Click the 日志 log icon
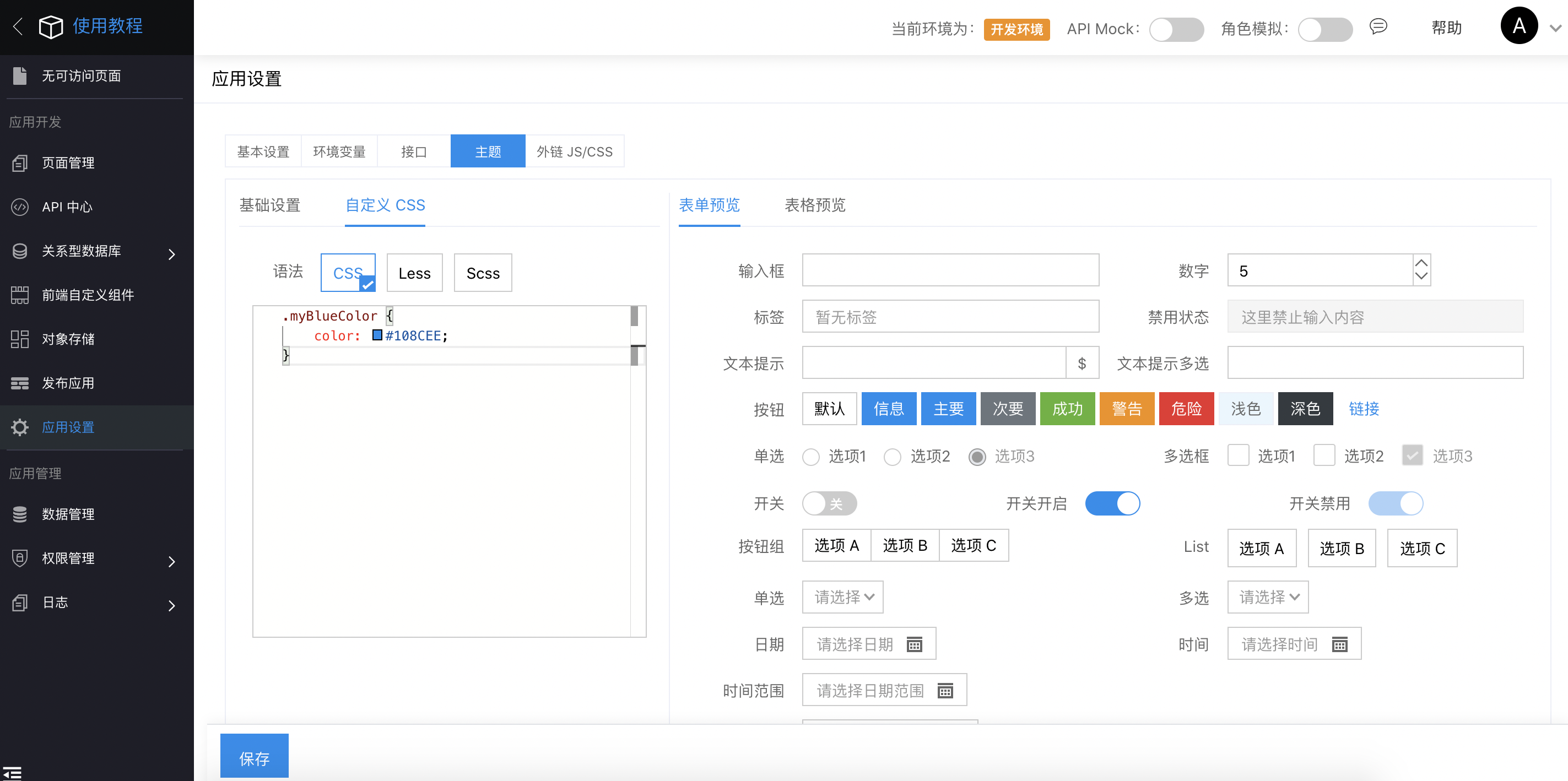The width and height of the screenshot is (1568, 781). point(19,602)
